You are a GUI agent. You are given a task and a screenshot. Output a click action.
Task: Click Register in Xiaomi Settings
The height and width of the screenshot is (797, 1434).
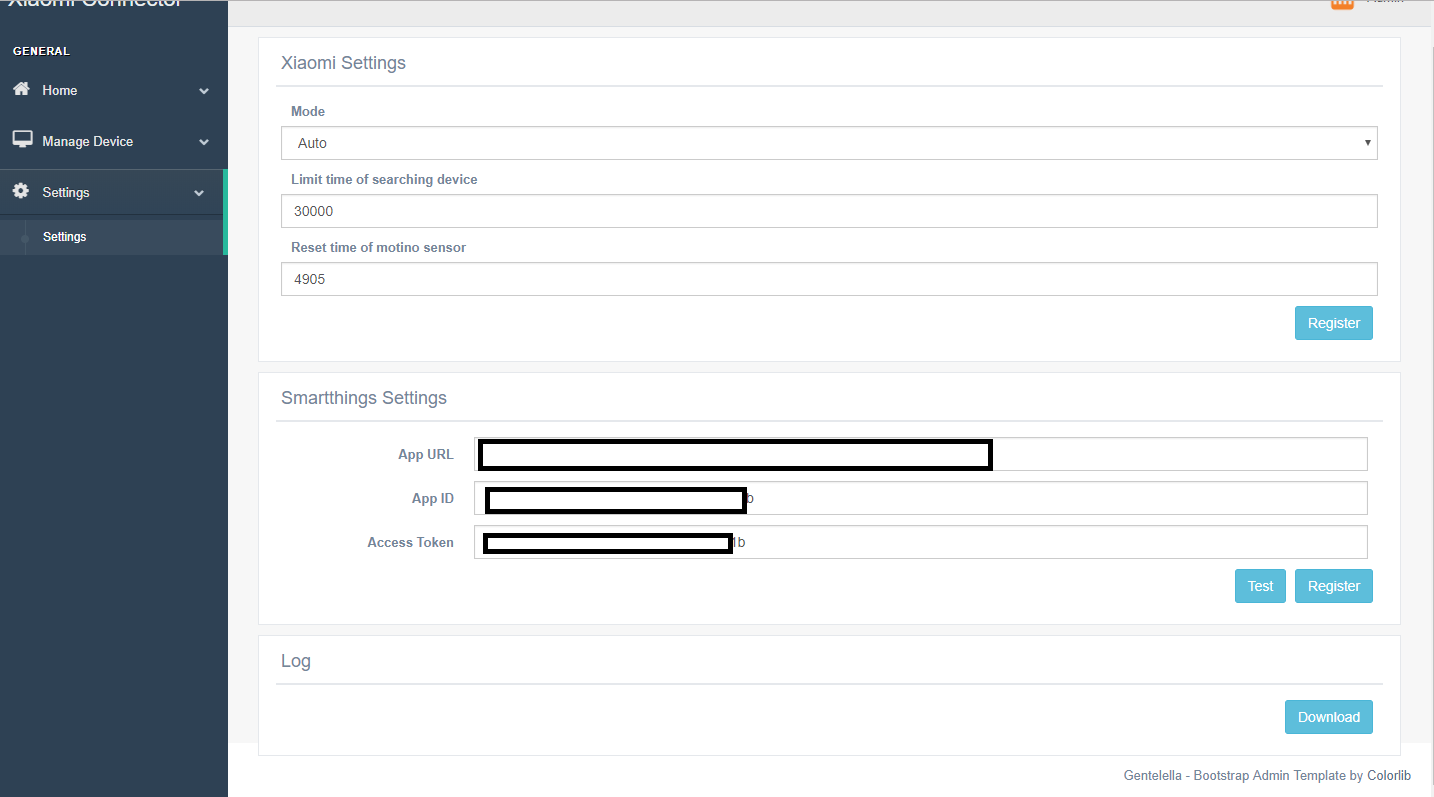pos(1333,323)
